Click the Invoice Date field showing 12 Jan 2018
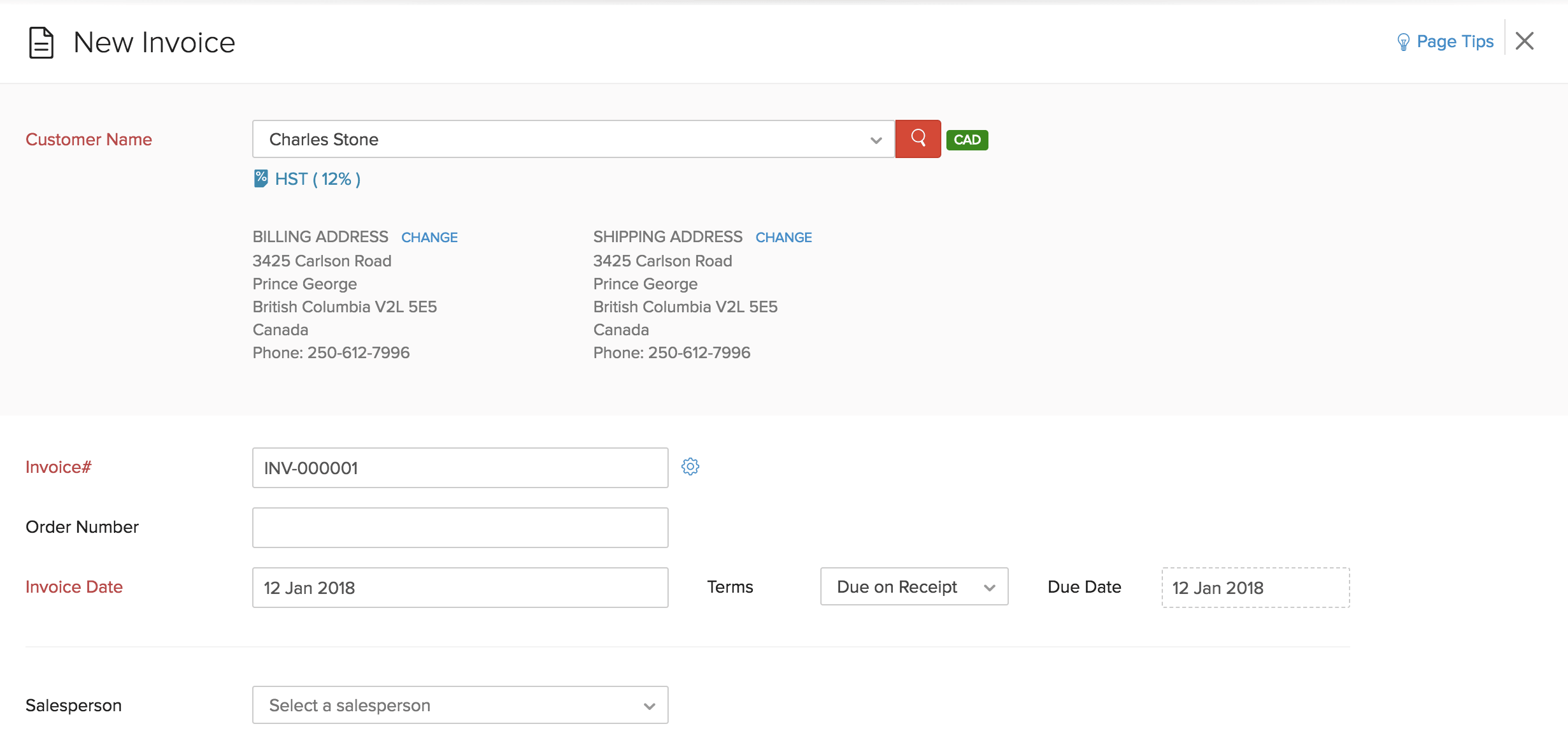This screenshot has width=1568, height=738. [x=460, y=587]
